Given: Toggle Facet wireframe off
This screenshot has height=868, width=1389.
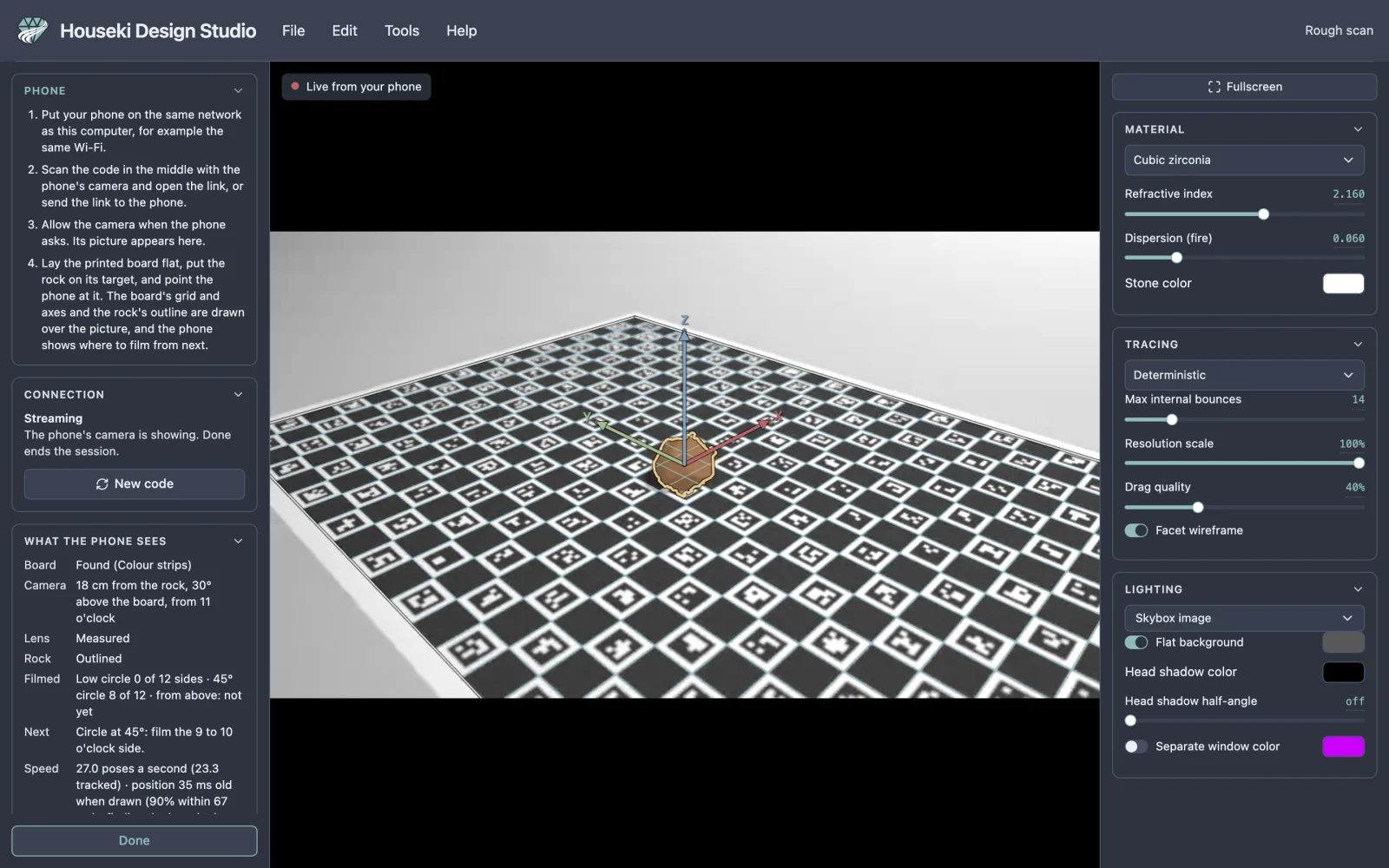Looking at the screenshot, I should click(x=1136, y=530).
